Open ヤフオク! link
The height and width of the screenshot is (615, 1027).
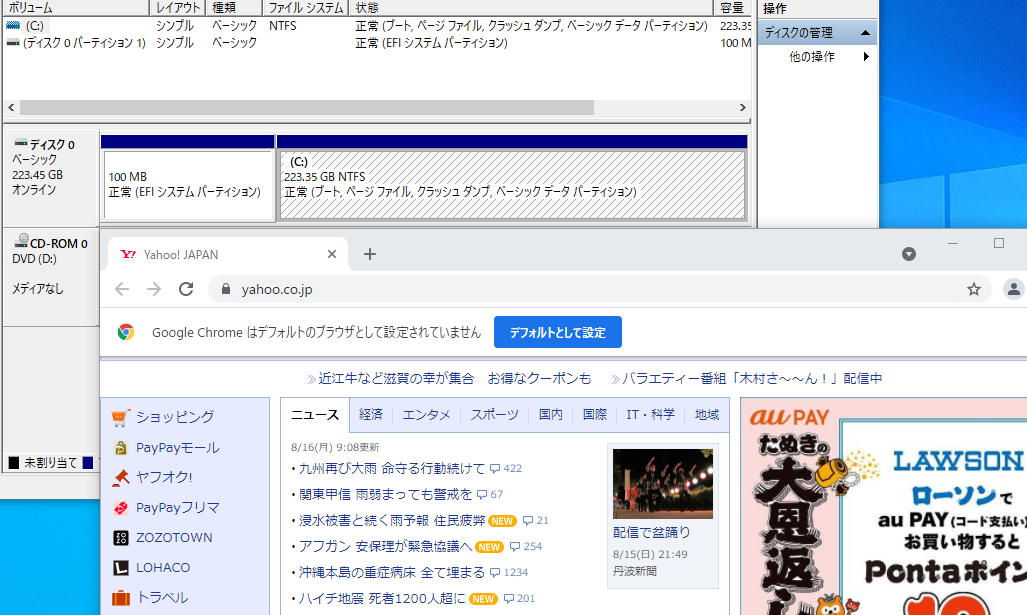[164, 477]
